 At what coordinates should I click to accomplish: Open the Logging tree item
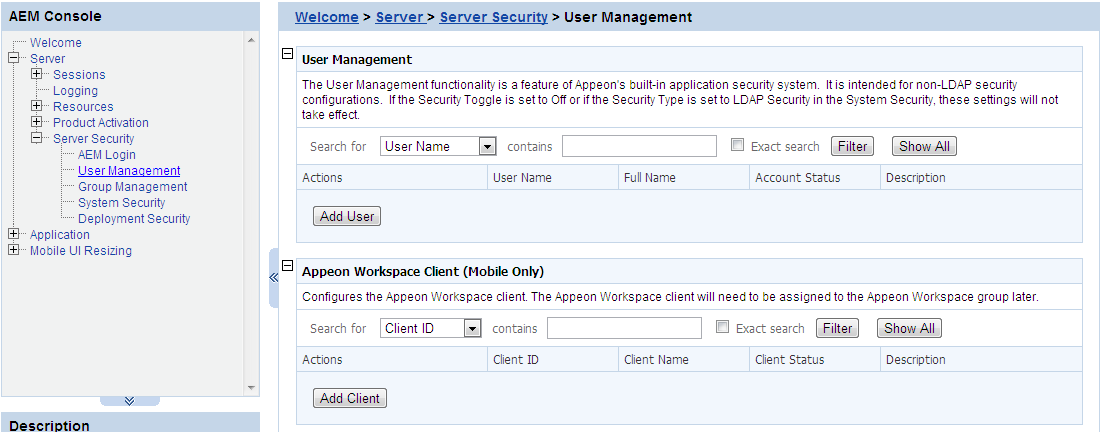(75, 91)
